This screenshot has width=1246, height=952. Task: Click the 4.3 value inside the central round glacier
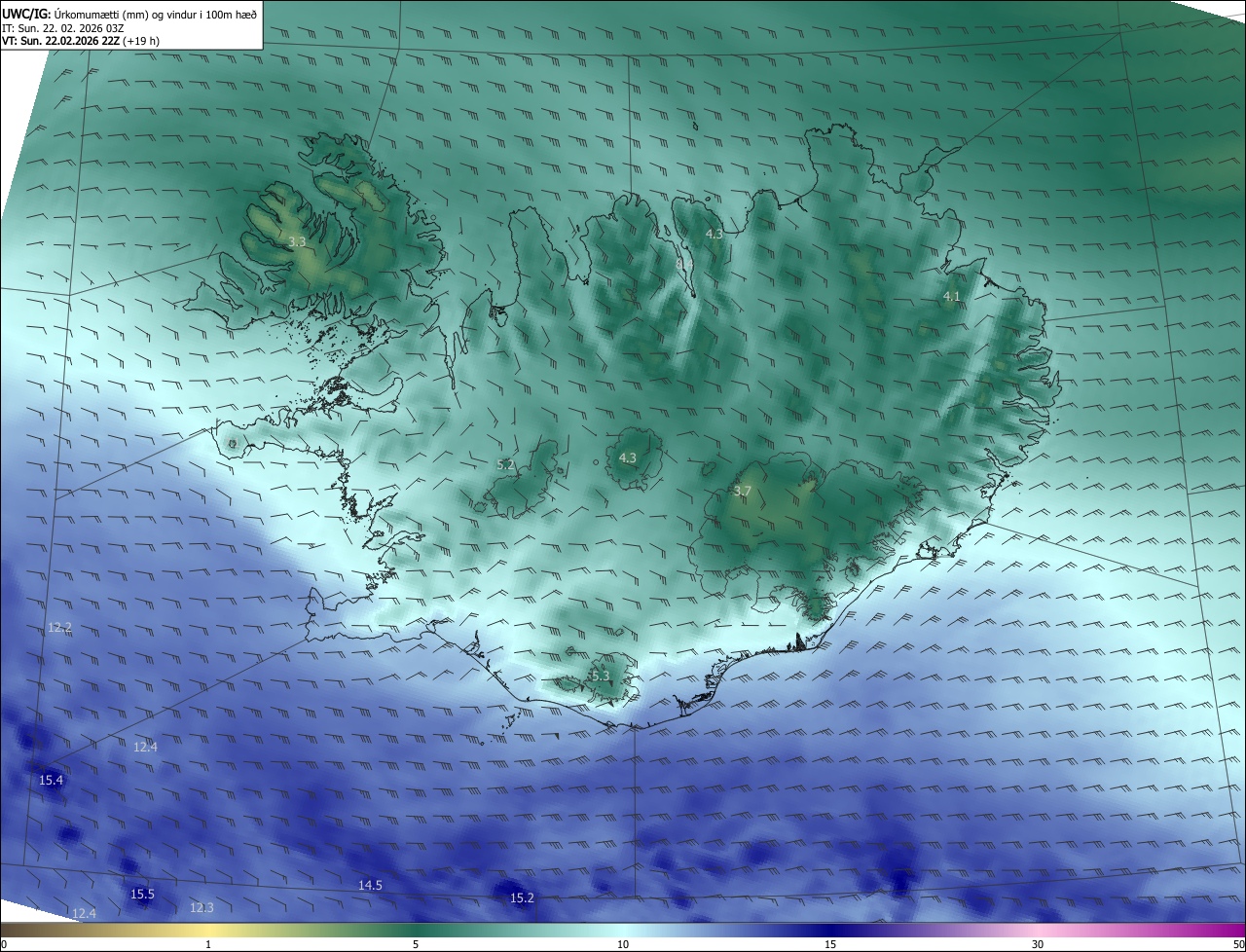point(627,458)
